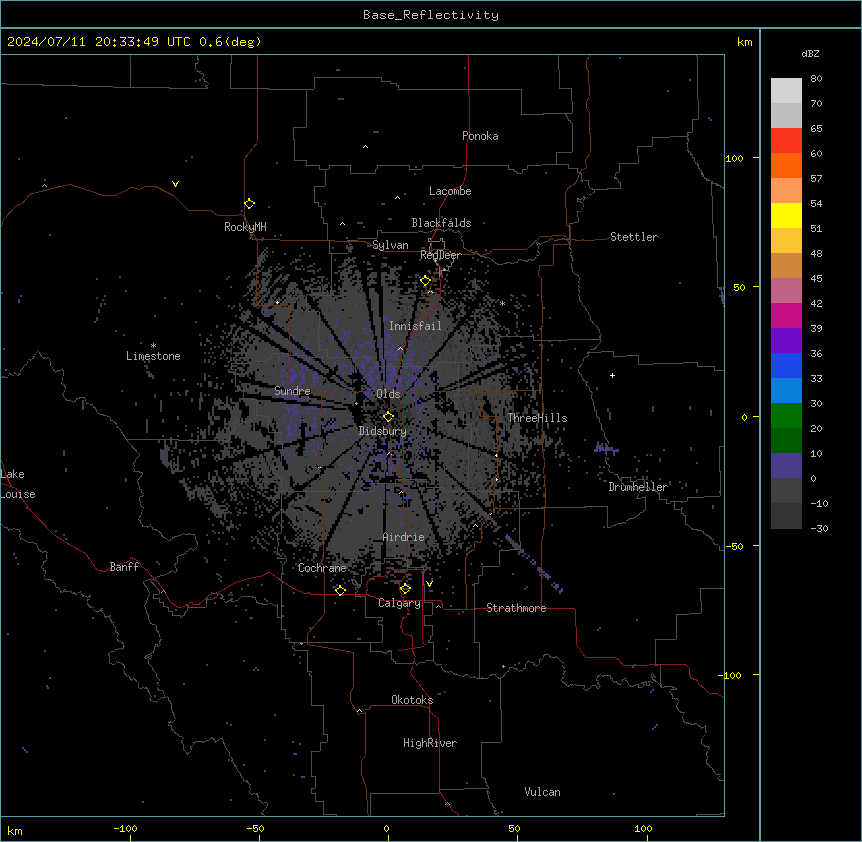Click the asterisk marker northeast of Innisfail
The width and height of the screenshot is (862, 842).
[502, 303]
